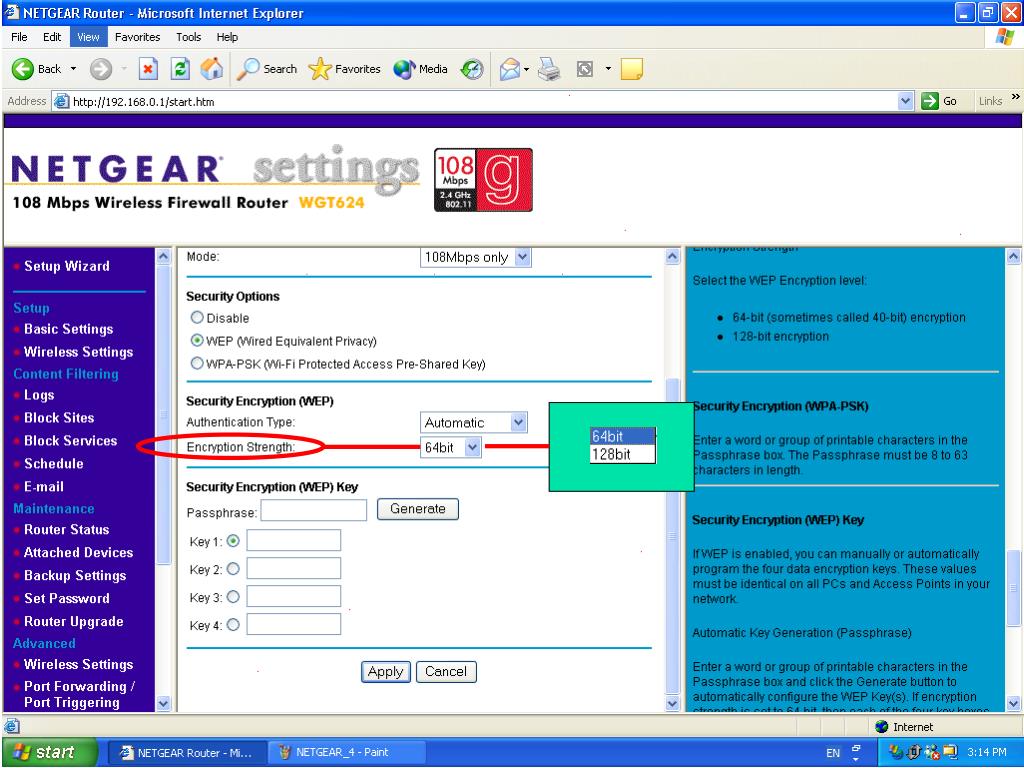Click the yellow note Discuss icon
The width and height of the screenshot is (1024, 768).
point(632,69)
